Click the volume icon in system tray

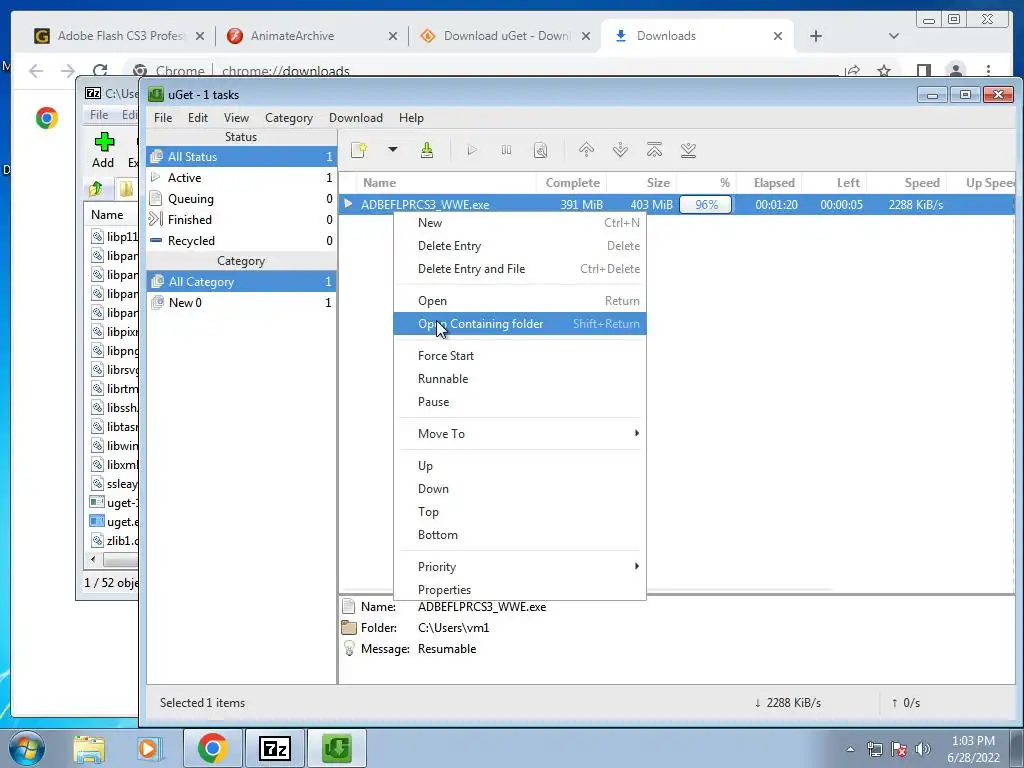(x=923, y=749)
